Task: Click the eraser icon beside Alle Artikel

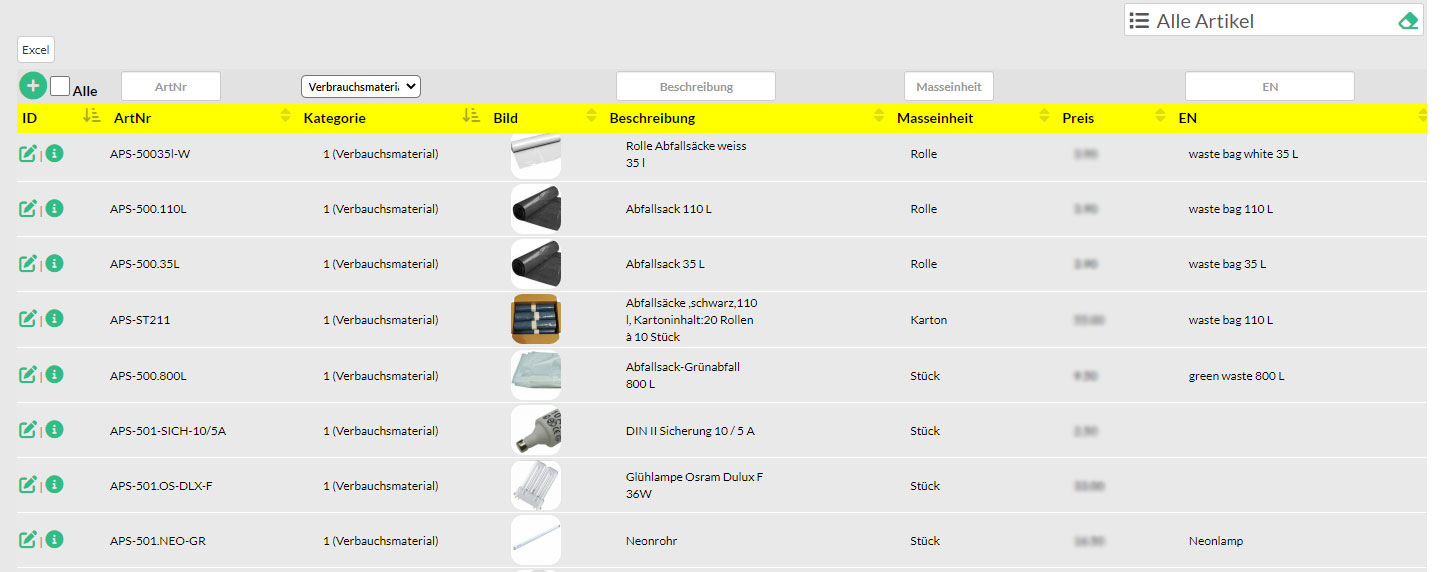Action: 1408,21
